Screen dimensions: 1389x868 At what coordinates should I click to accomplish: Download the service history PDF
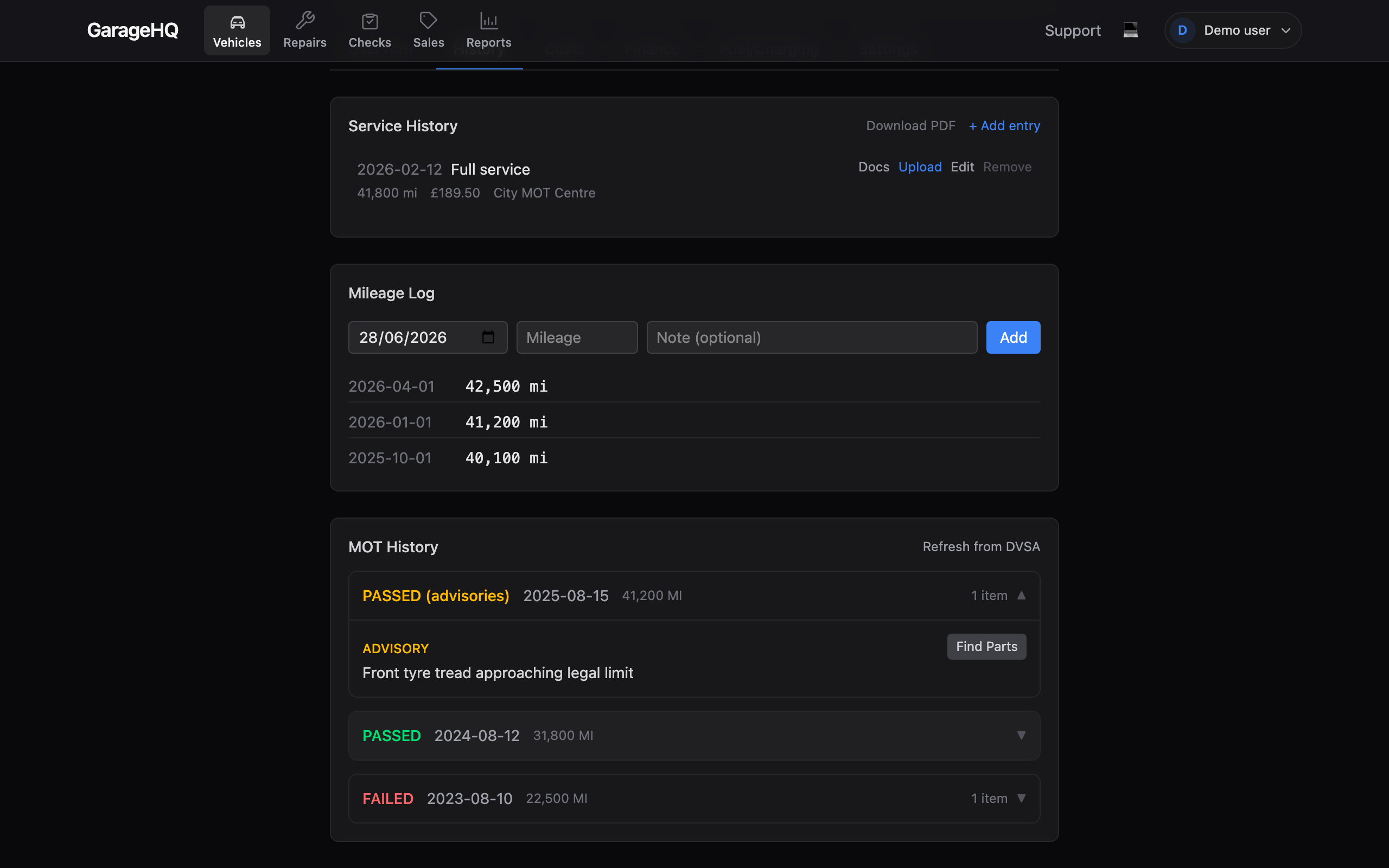tap(910, 126)
